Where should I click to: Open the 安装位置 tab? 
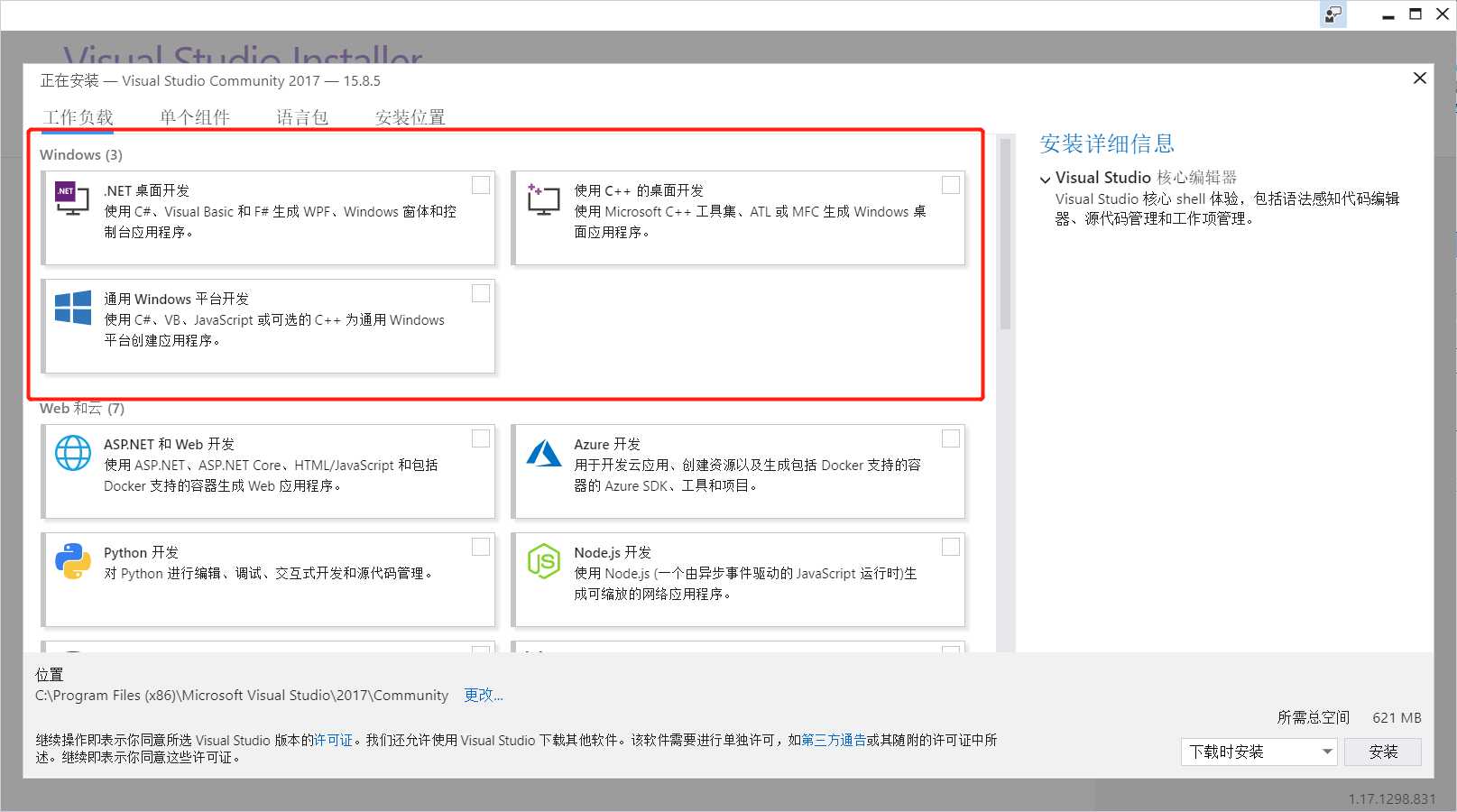coord(410,117)
